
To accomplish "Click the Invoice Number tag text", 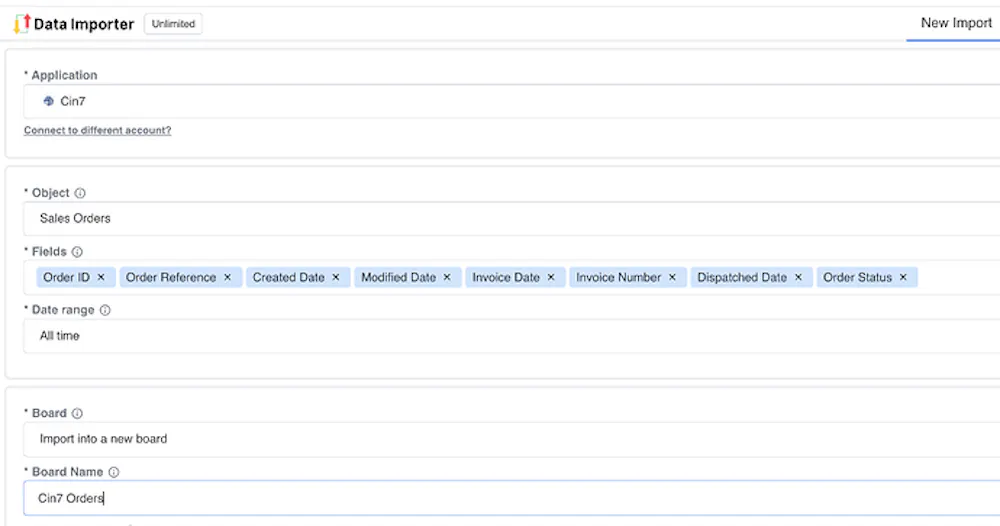I will point(619,277).
